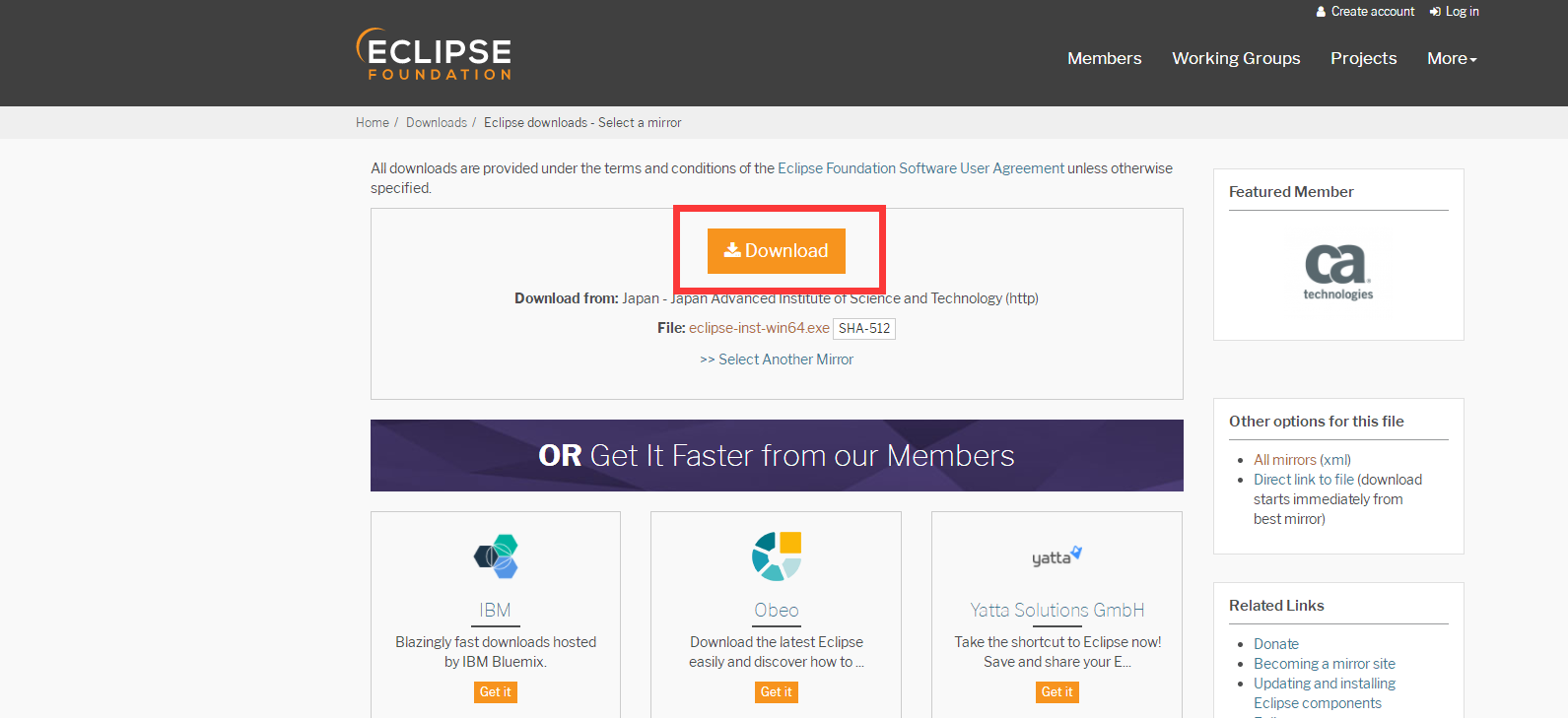Click the 'Related Links' heading
The height and width of the screenshot is (718, 1568).
(1276, 606)
